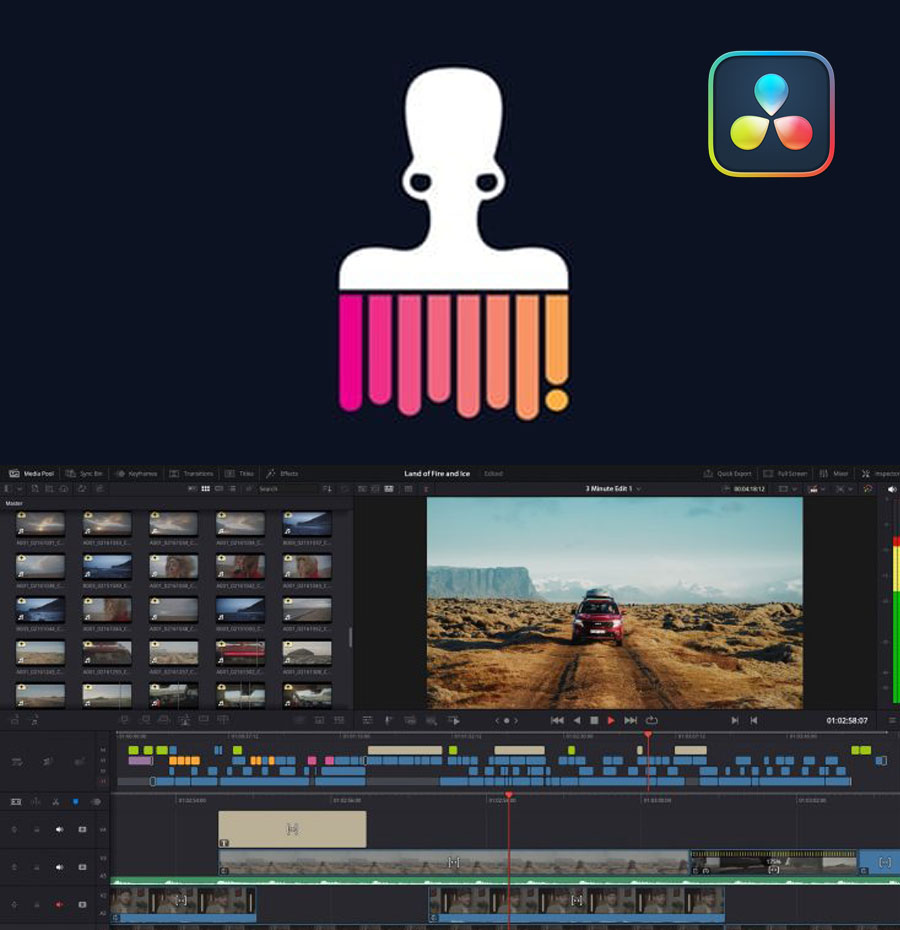Open the Transitions panel

pyautogui.click(x=191, y=473)
